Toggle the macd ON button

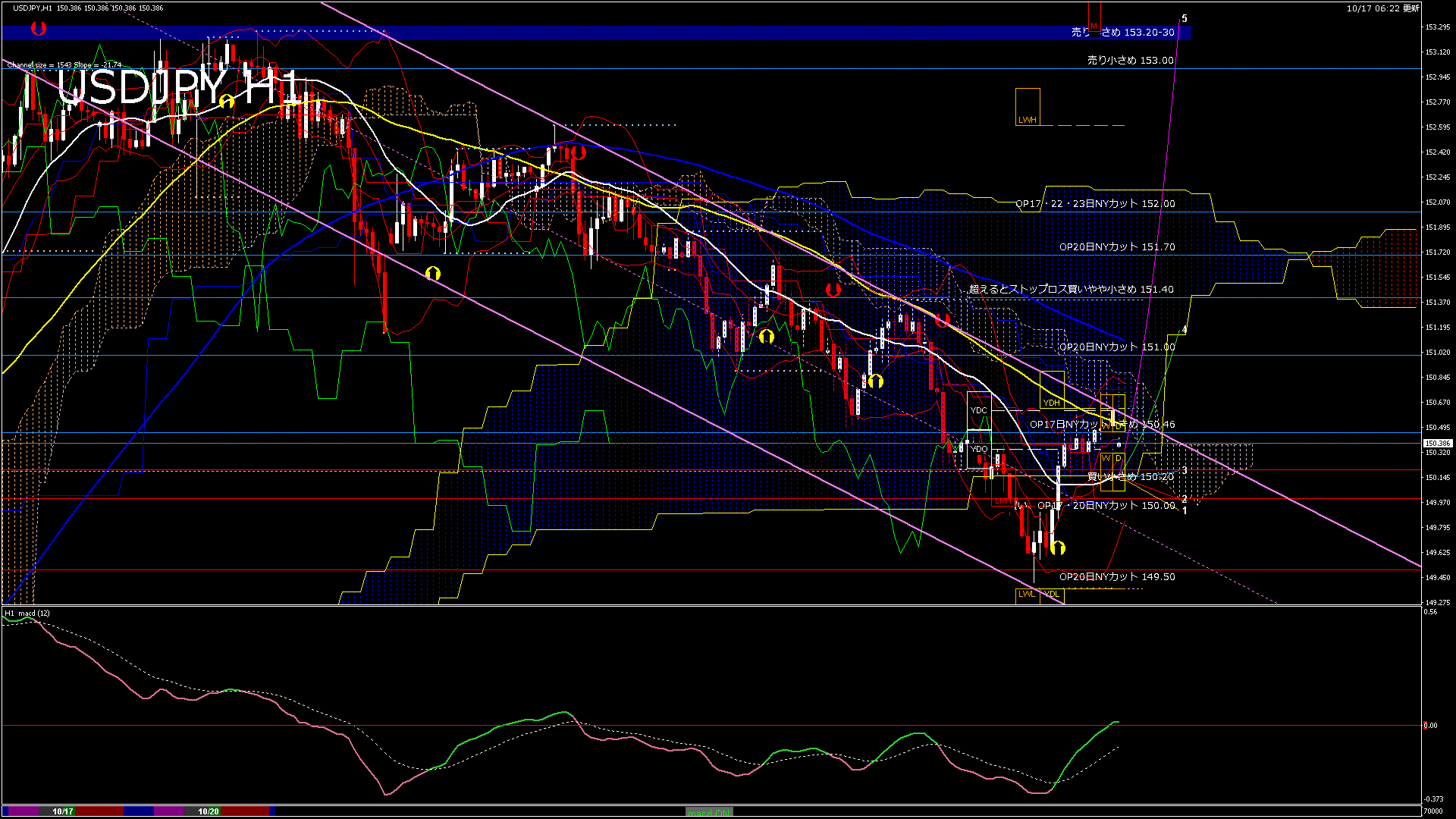[x=709, y=811]
